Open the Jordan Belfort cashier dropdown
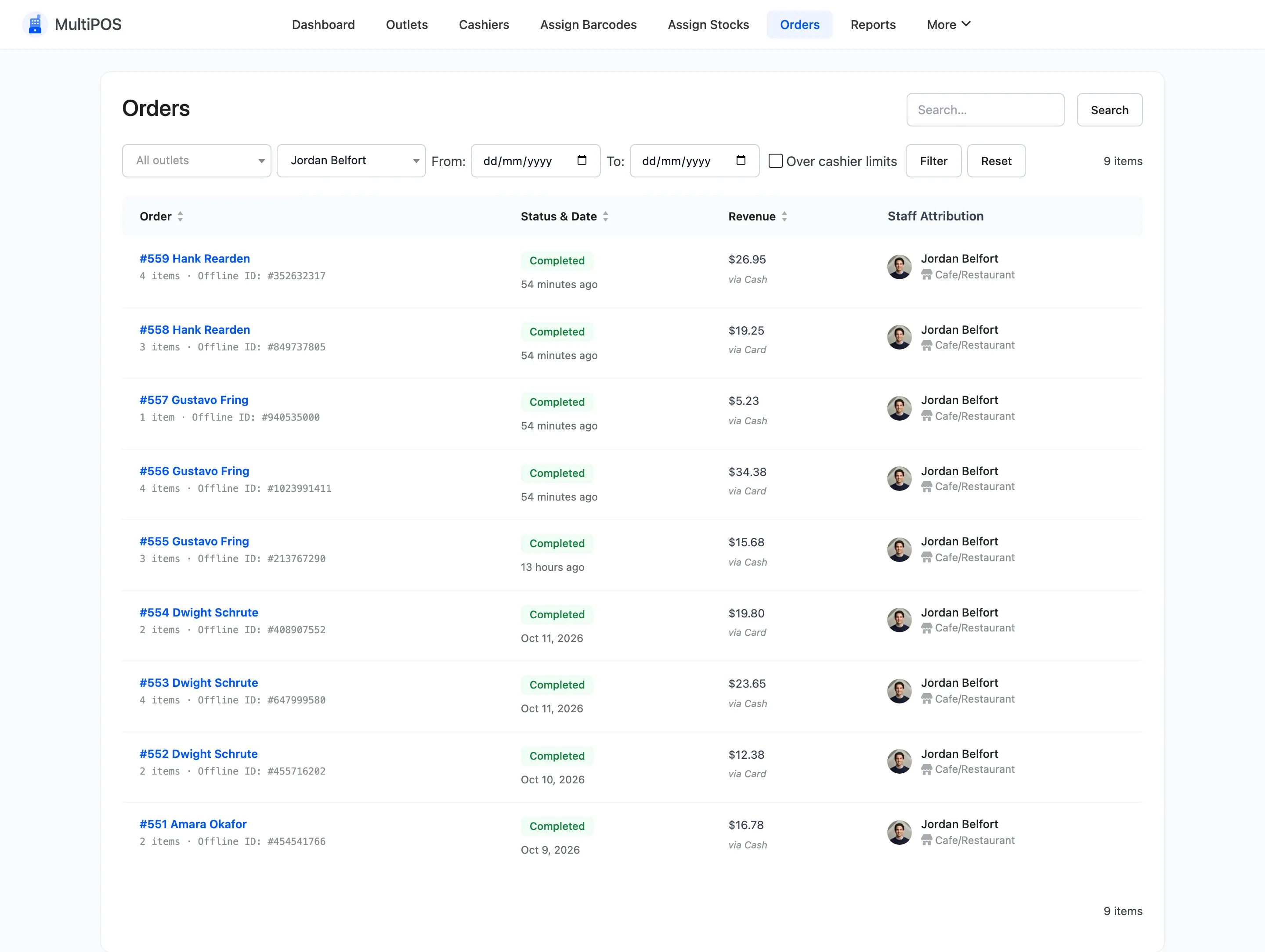The height and width of the screenshot is (952, 1265). [x=351, y=161]
